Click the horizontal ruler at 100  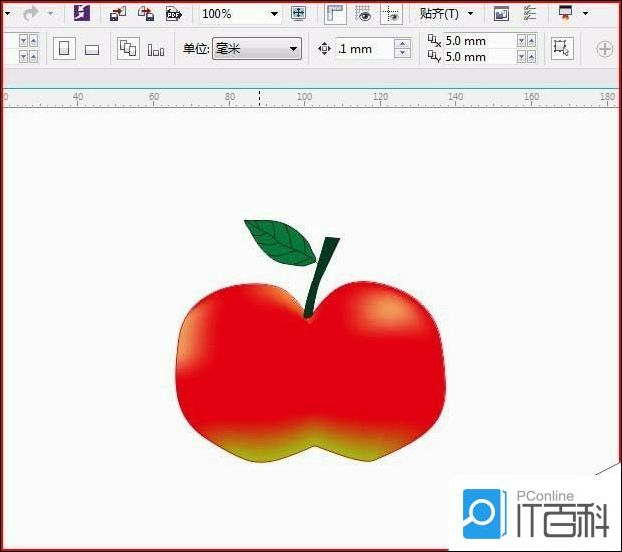tap(304, 98)
